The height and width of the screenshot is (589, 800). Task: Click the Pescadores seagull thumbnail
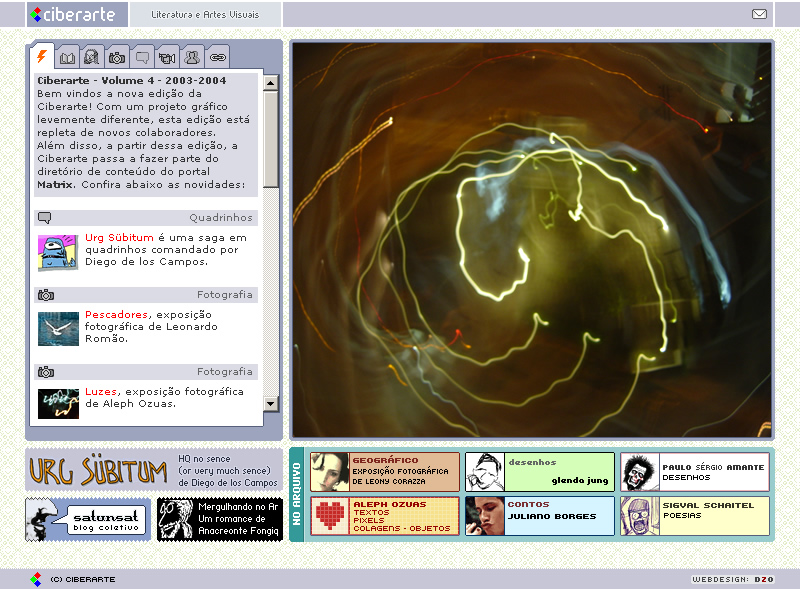[58, 329]
